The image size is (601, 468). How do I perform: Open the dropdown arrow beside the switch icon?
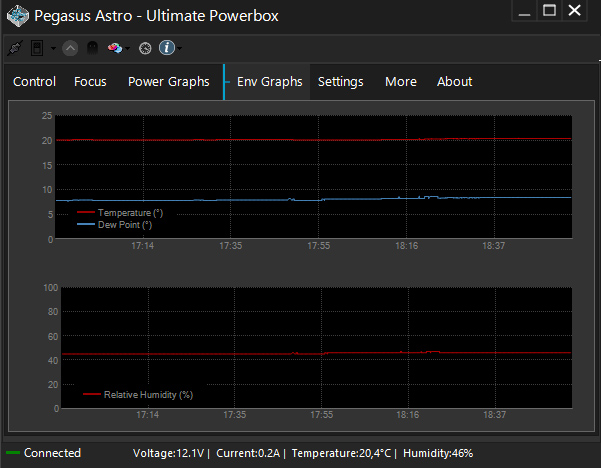pyautogui.click(x=53, y=49)
